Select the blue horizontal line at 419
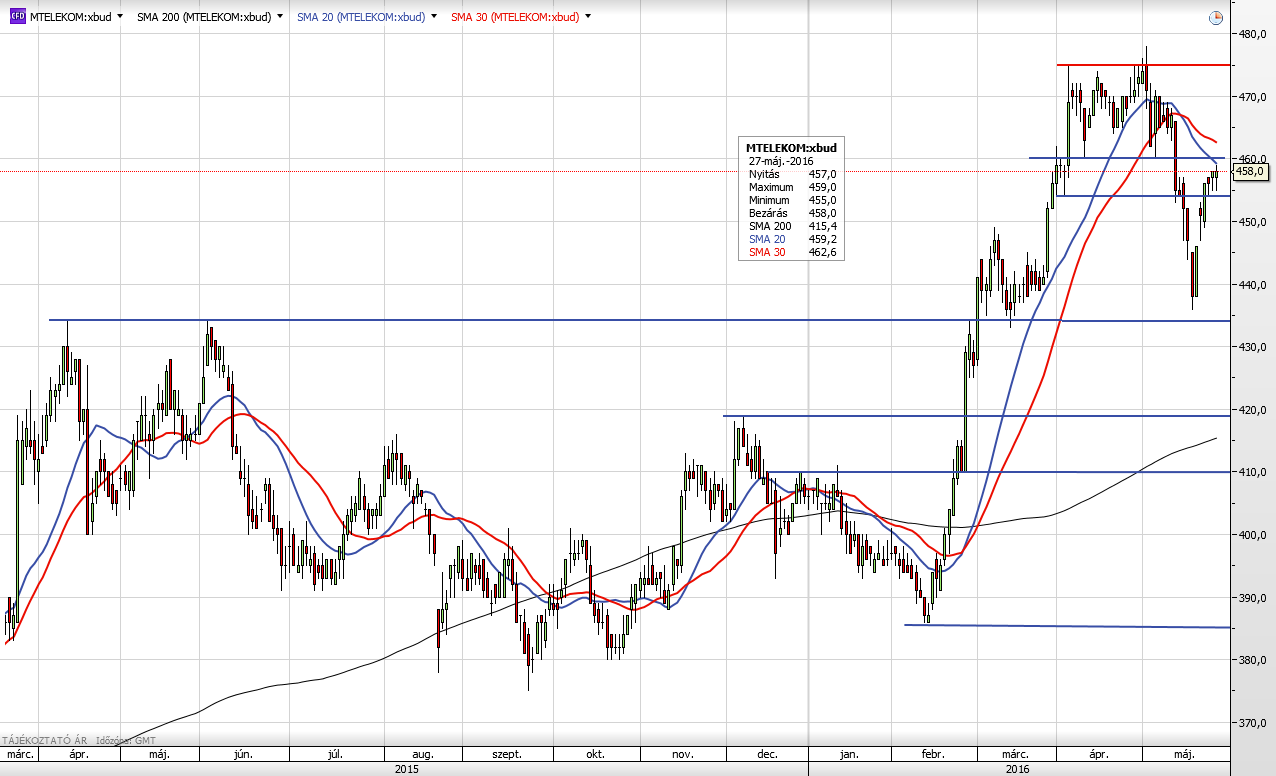The width and height of the screenshot is (1276, 776). click(977, 415)
